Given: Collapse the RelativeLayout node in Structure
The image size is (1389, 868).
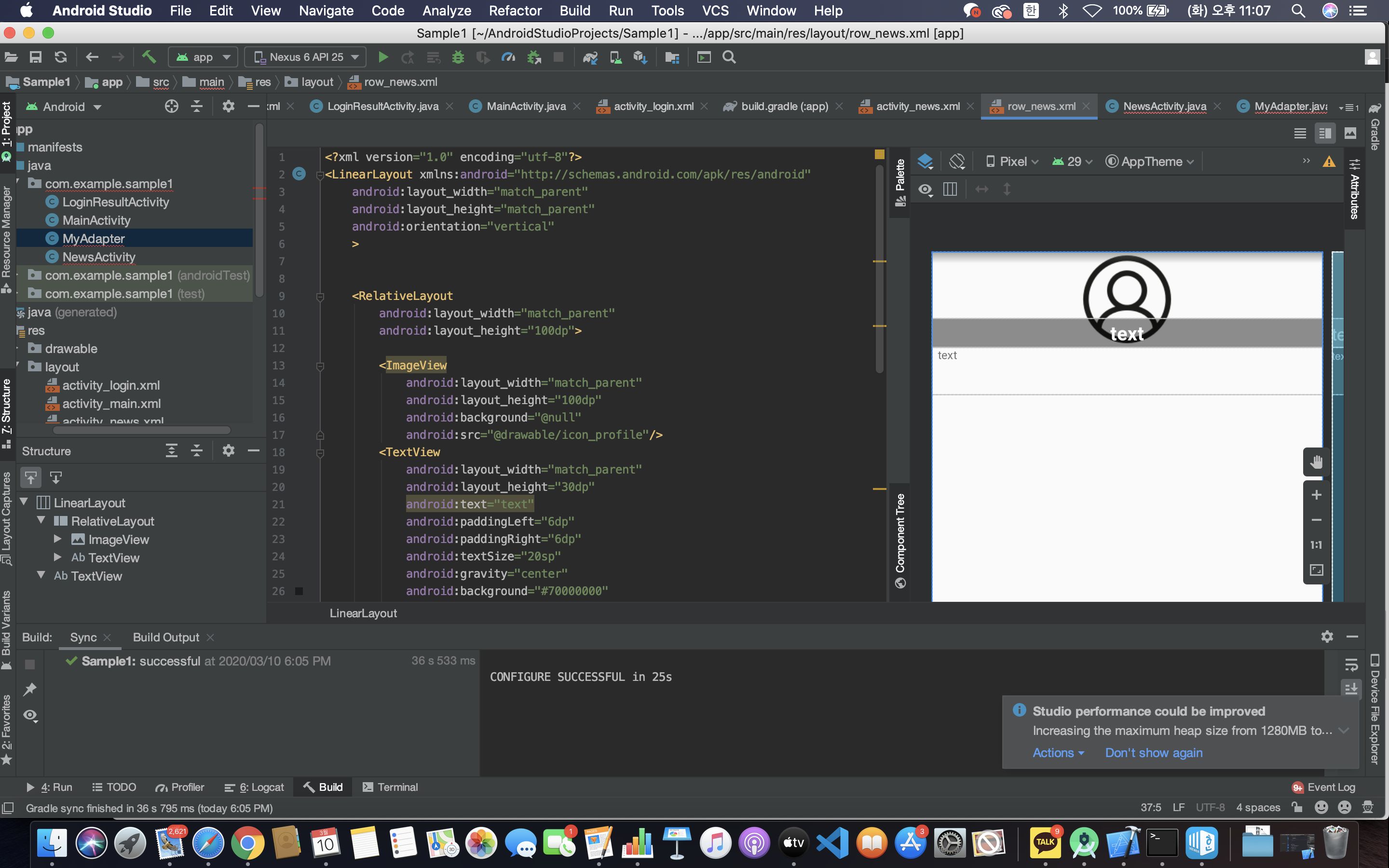Looking at the screenshot, I should 41,521.
